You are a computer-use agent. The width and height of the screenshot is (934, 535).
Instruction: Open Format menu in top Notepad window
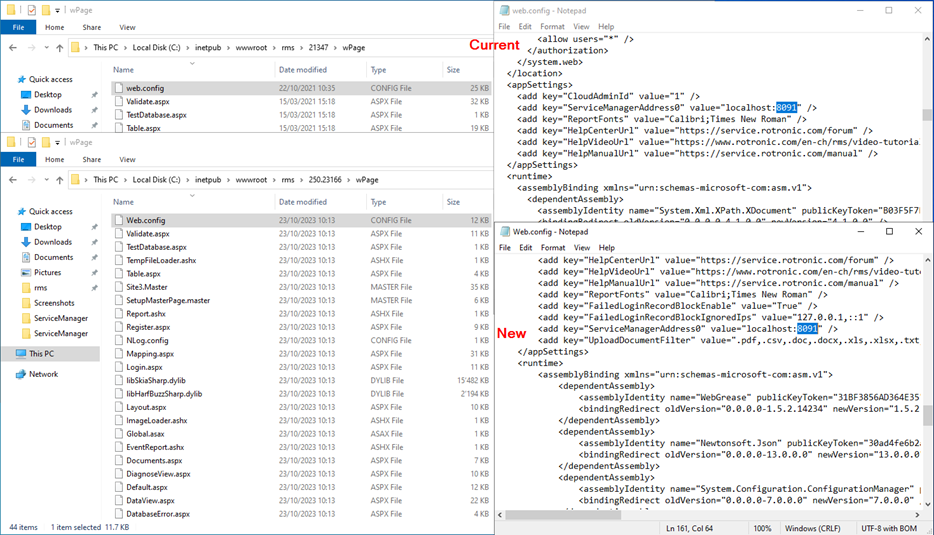point(552,27)
